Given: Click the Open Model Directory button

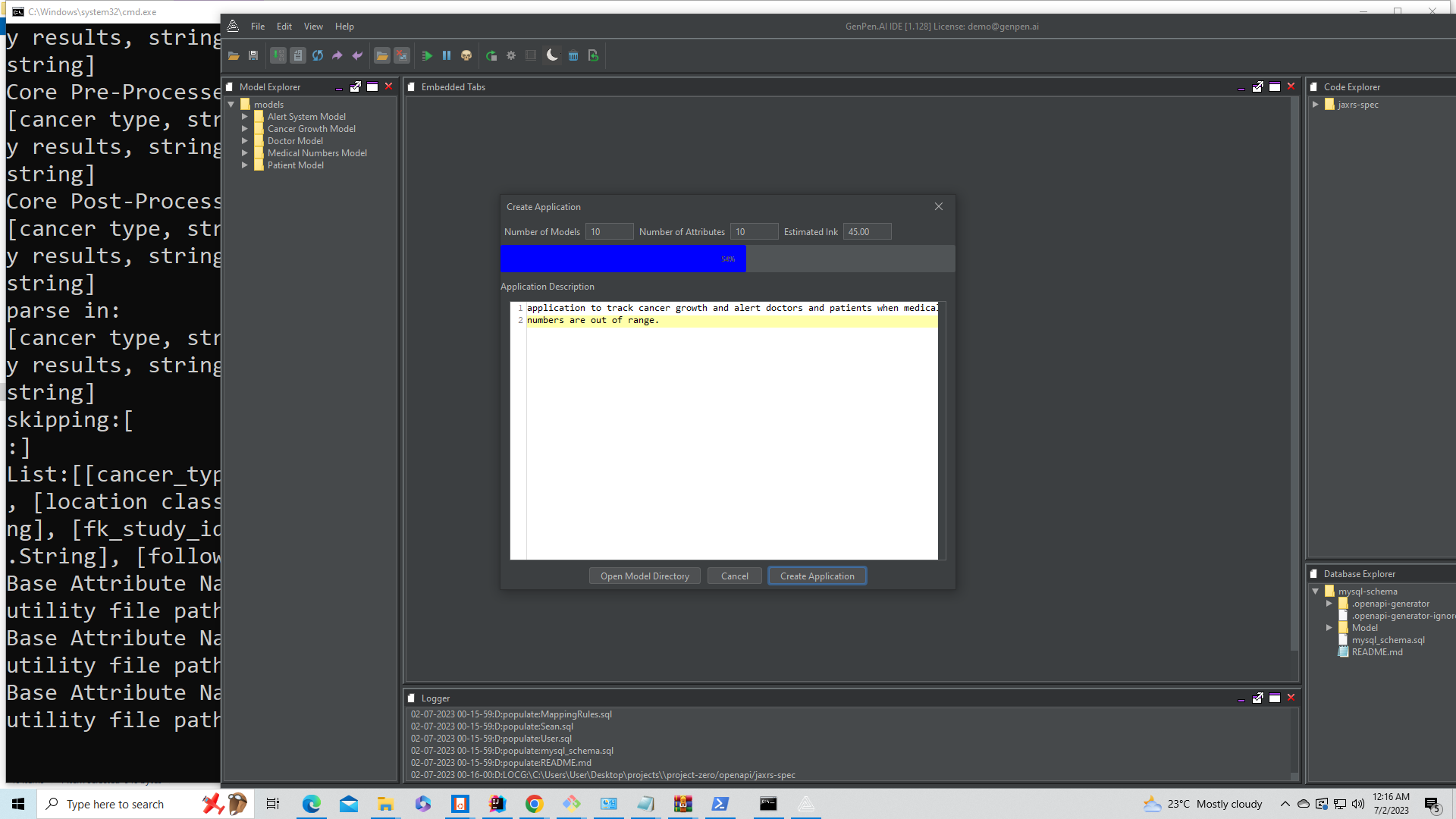Looking at the screenshot, I should (x=644, y=575).
